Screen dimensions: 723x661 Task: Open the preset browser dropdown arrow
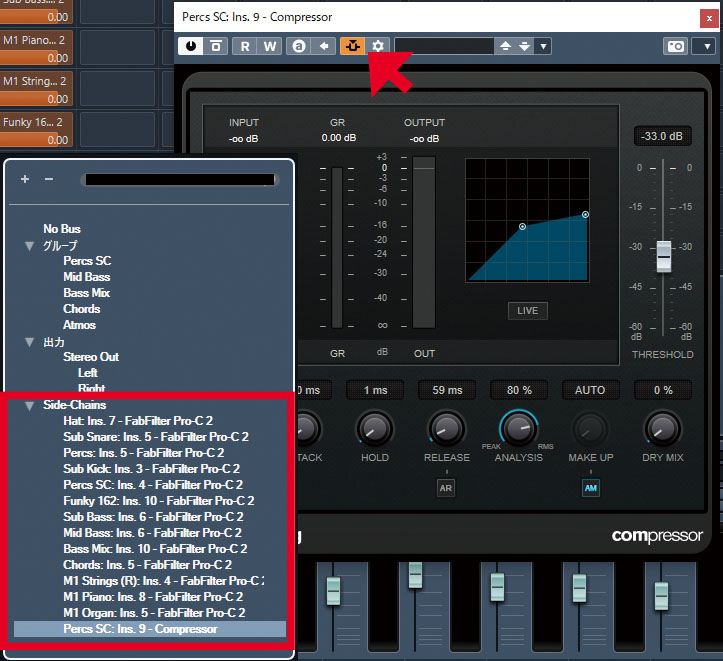tap(543, 46)
